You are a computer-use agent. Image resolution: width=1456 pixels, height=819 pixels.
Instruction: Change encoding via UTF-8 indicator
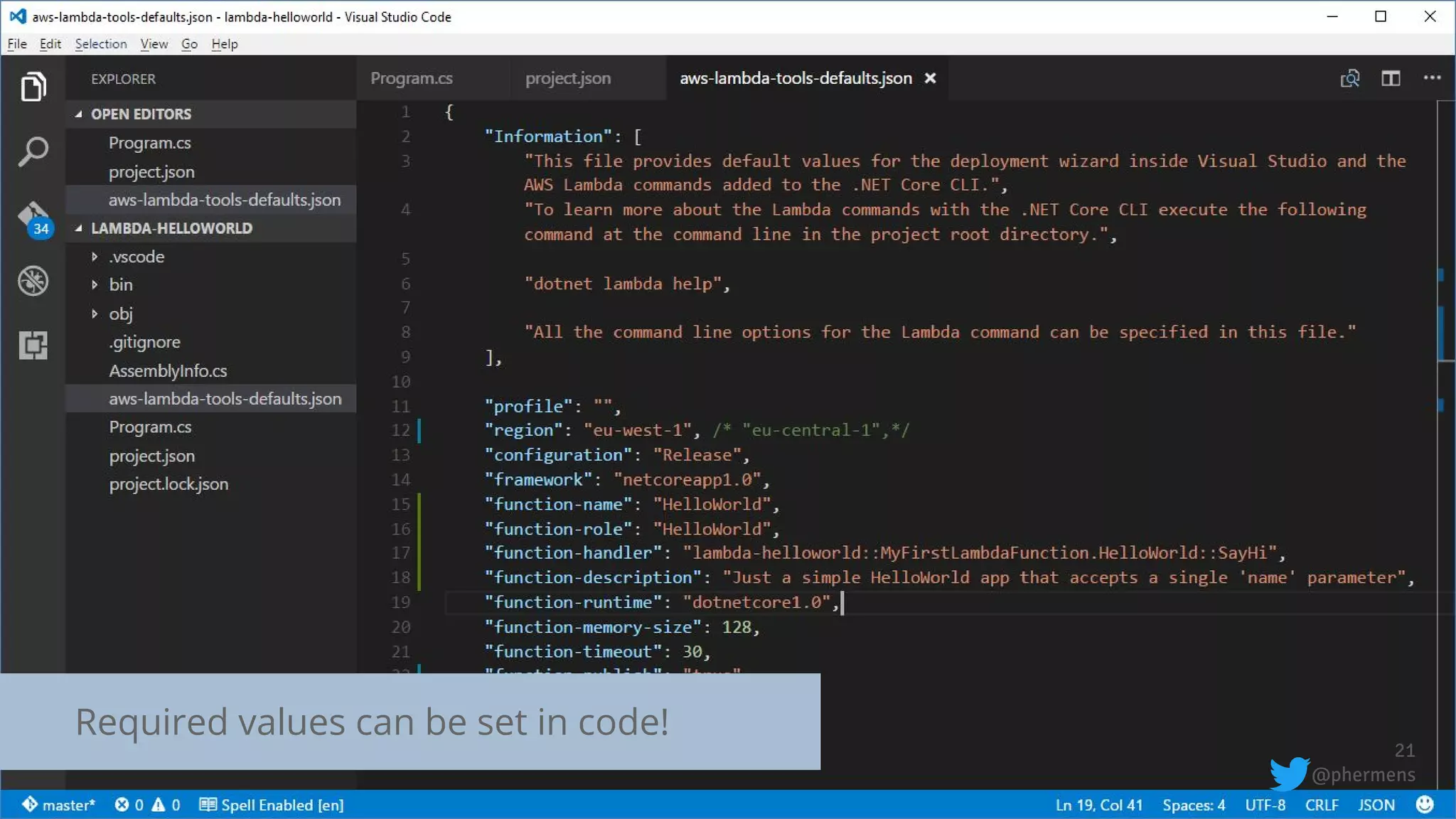1265,804
